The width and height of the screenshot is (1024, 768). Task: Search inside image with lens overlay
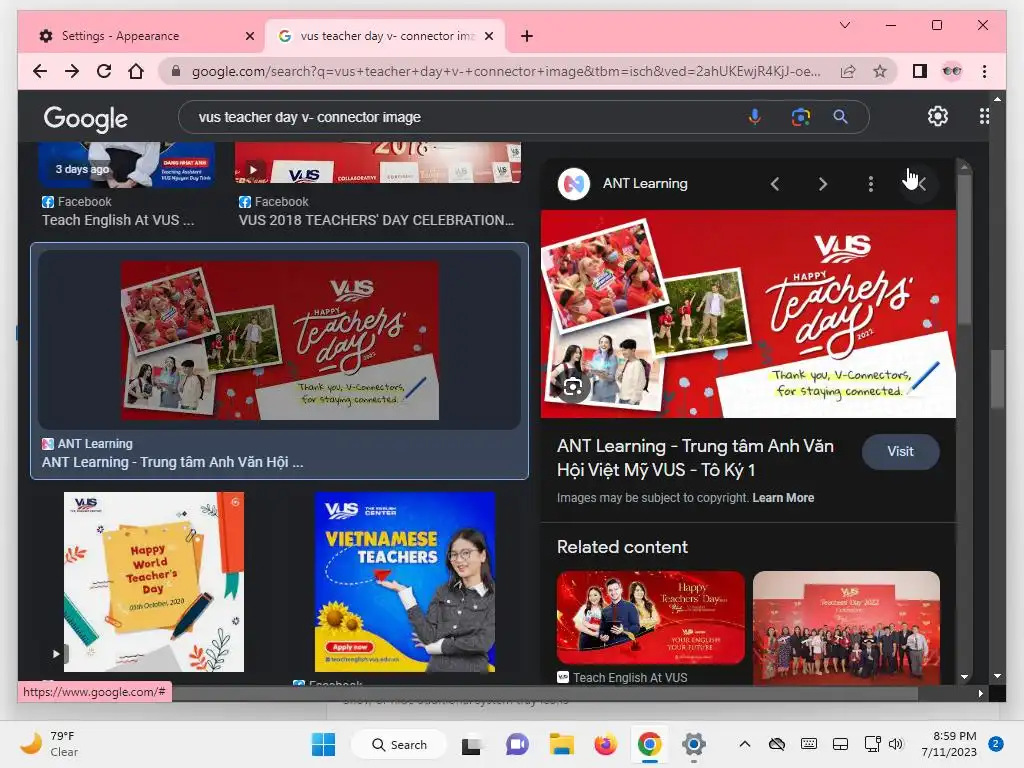coord(573,387)
